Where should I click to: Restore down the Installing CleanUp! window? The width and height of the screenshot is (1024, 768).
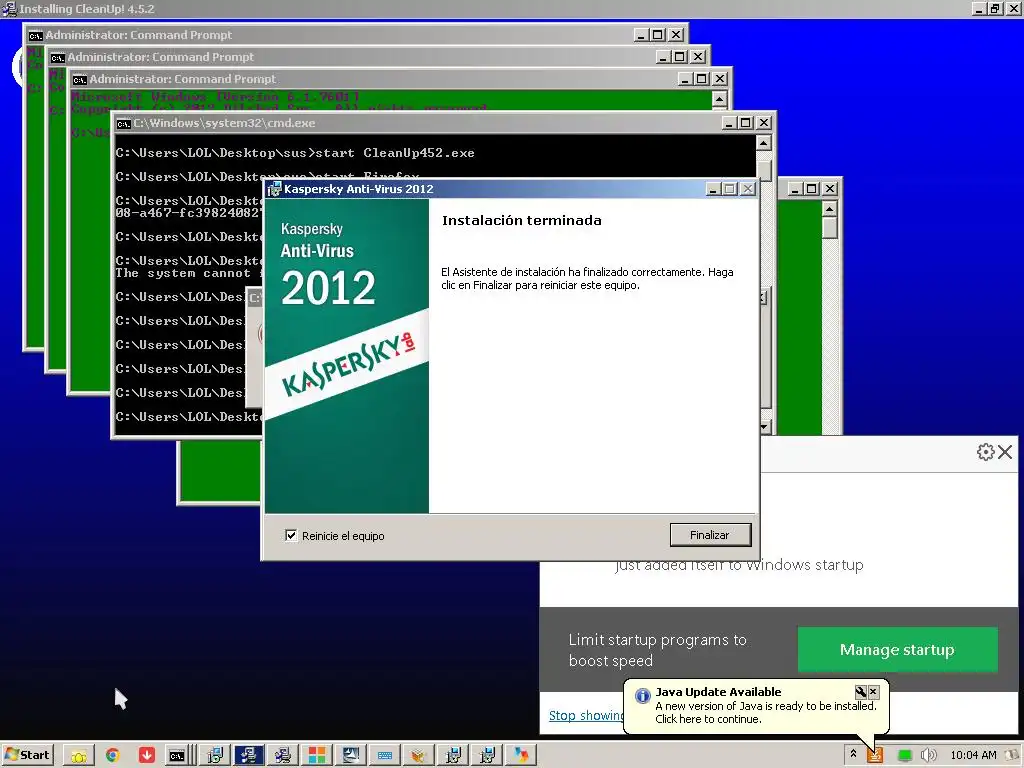click(x=994, y=8)
